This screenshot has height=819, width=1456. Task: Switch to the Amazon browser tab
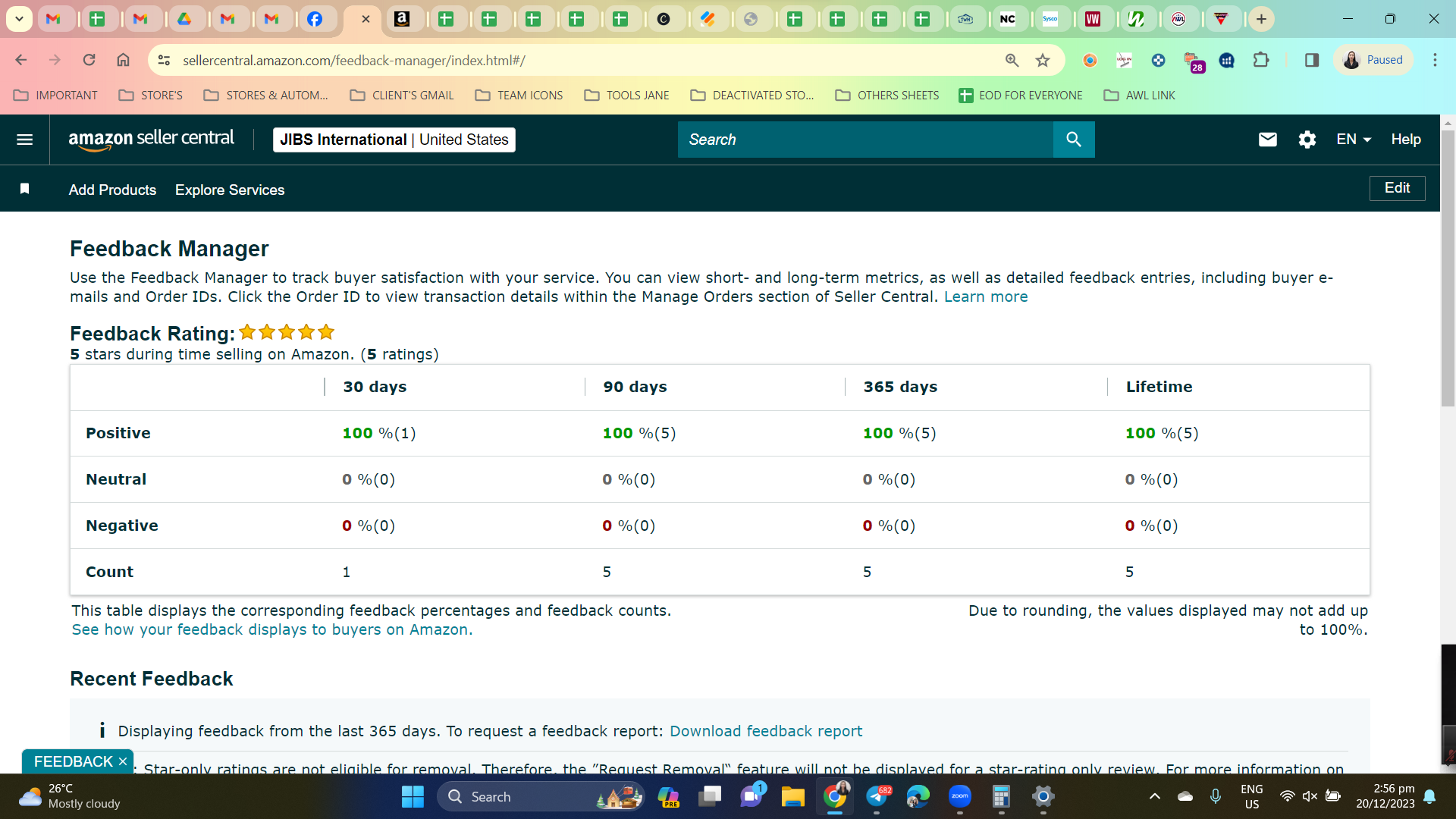pos(402,19)
